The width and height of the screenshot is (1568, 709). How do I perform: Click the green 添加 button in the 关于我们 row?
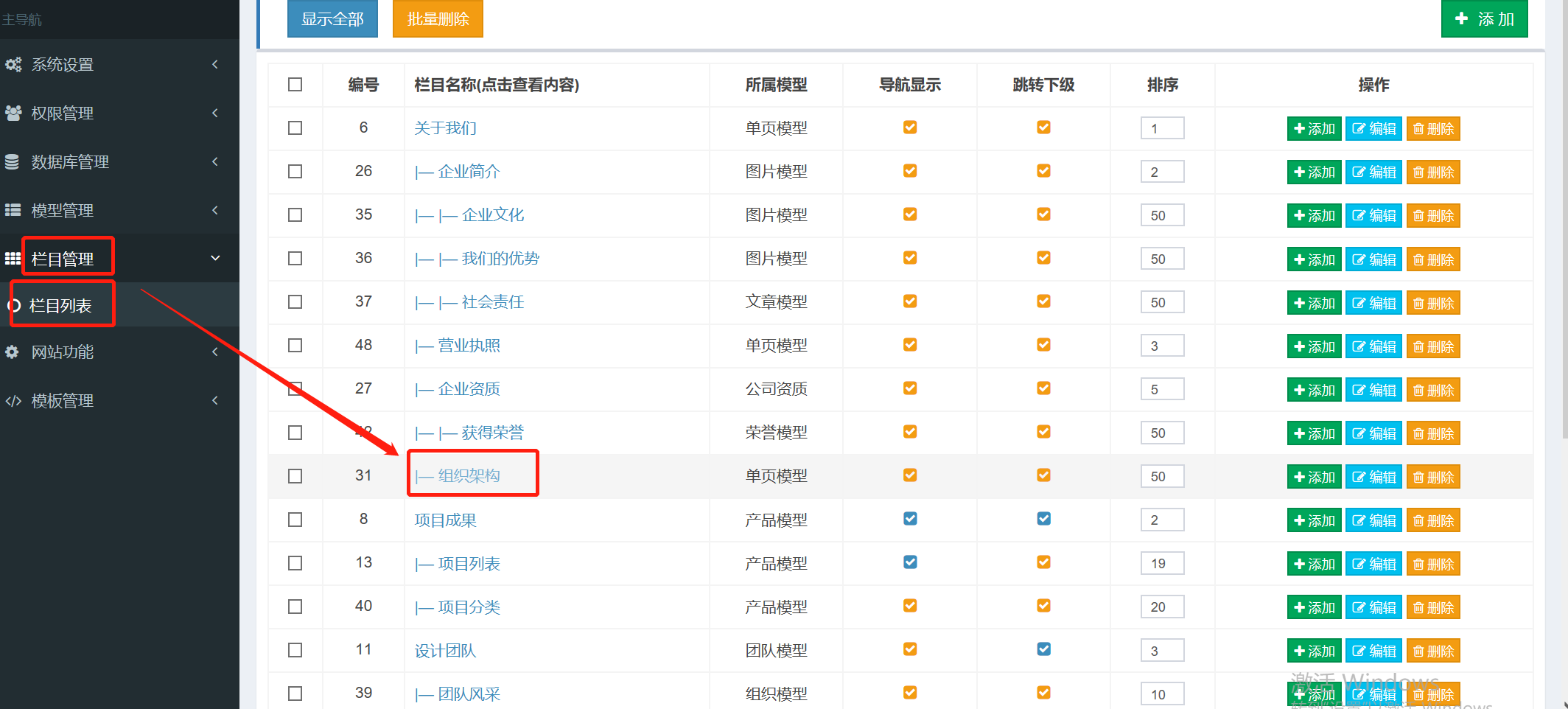[1315, 129]
